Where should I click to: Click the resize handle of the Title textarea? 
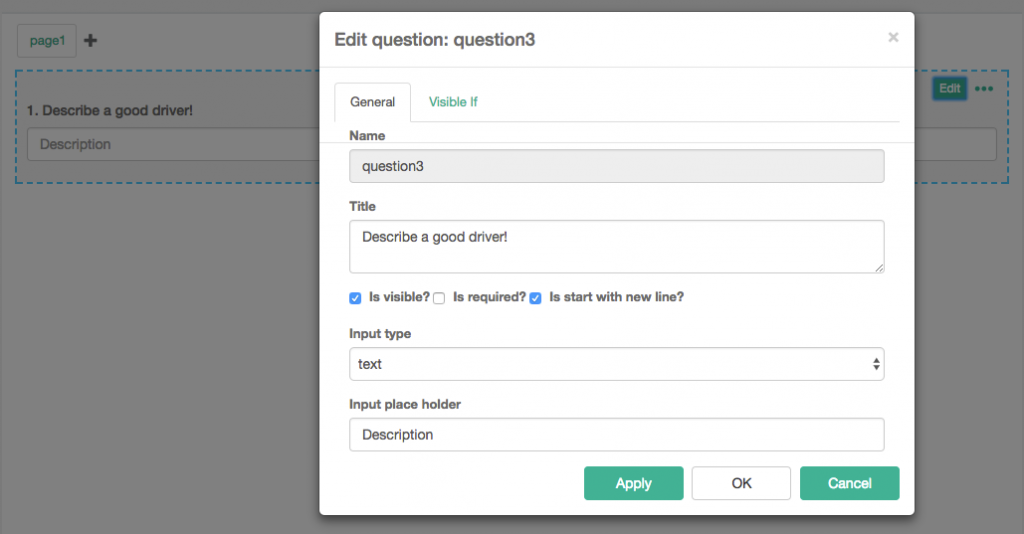pyautogui.click(x=879, y=268)
